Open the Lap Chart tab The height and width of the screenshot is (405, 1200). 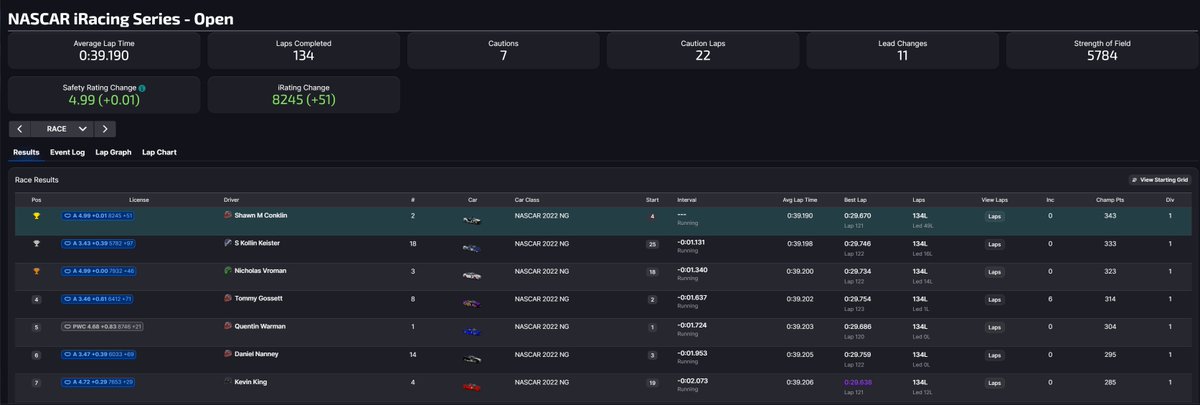click(159, 152)
